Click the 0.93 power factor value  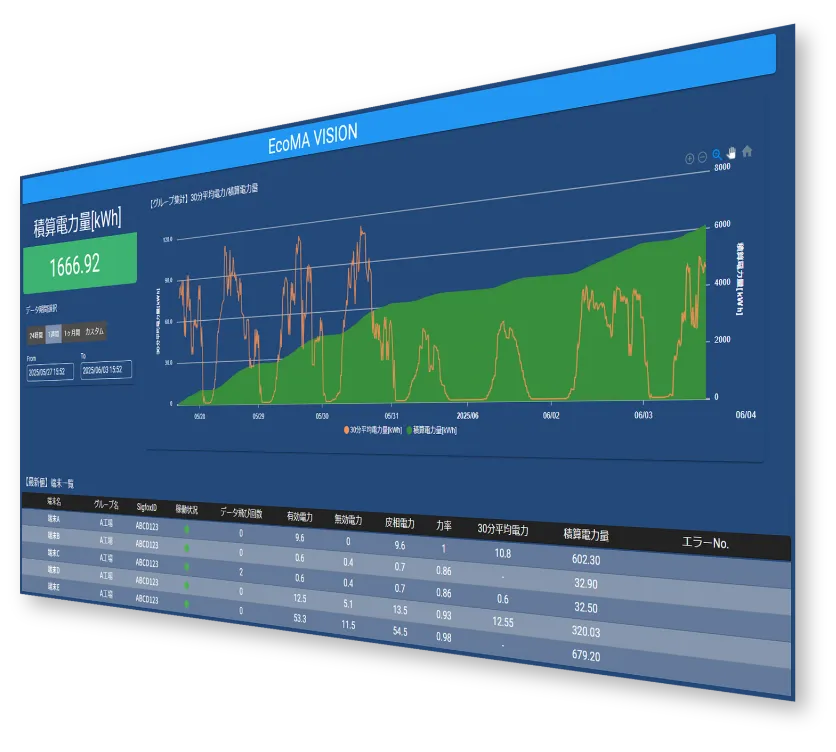pyautogui.click(x=444, y=615)
